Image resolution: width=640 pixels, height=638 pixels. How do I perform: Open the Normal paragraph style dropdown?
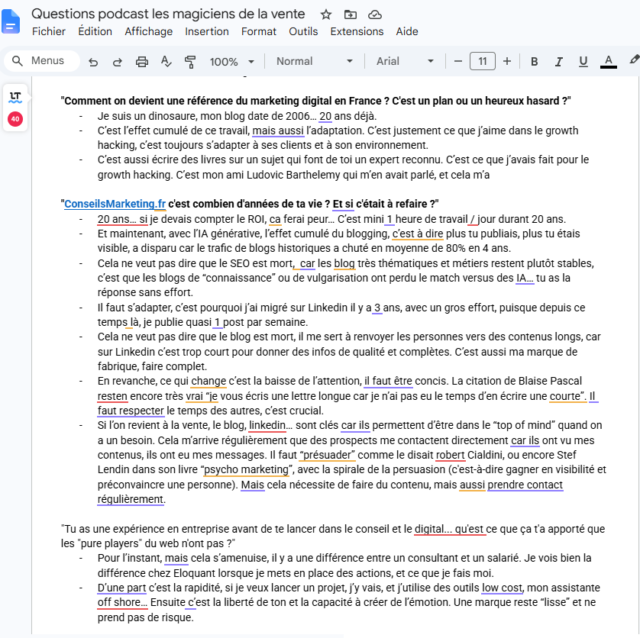coord(314,61)
